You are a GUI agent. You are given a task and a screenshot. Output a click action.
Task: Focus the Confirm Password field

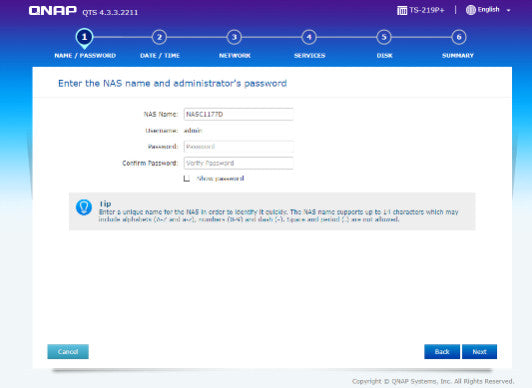pyautogui.click(x=238, y=163)
